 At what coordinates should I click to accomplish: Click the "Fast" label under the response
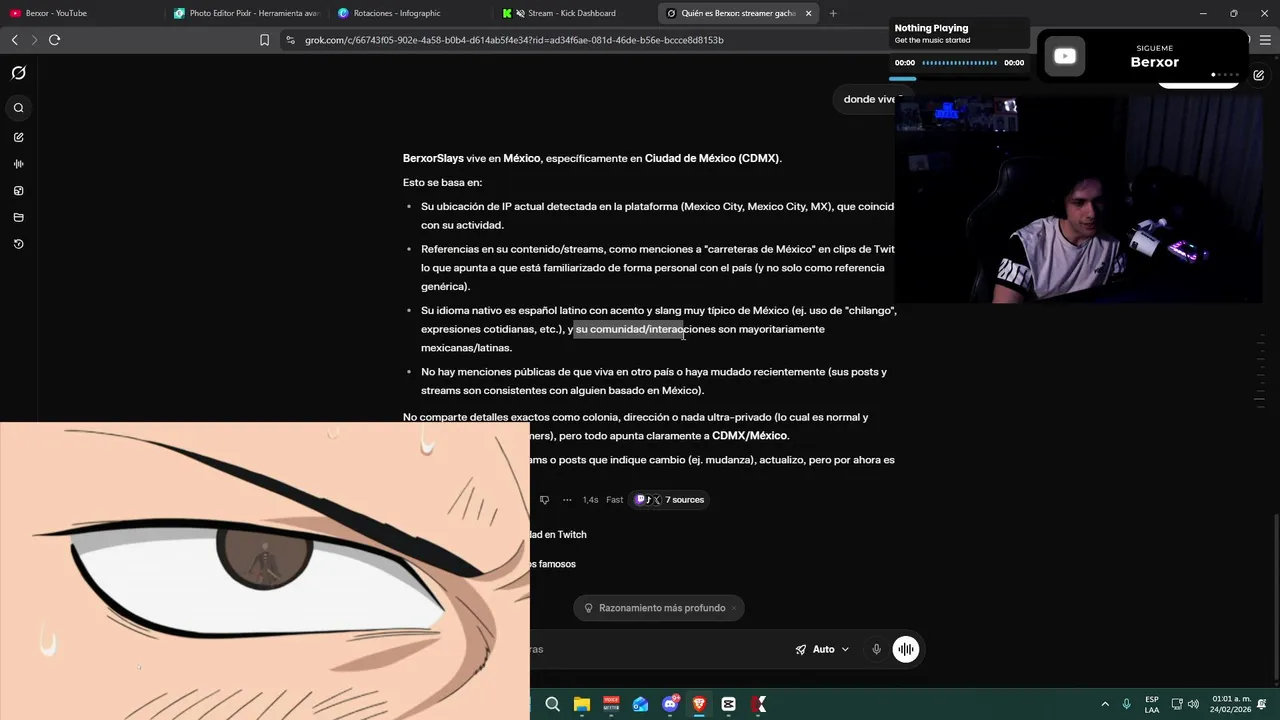(614, 500)
